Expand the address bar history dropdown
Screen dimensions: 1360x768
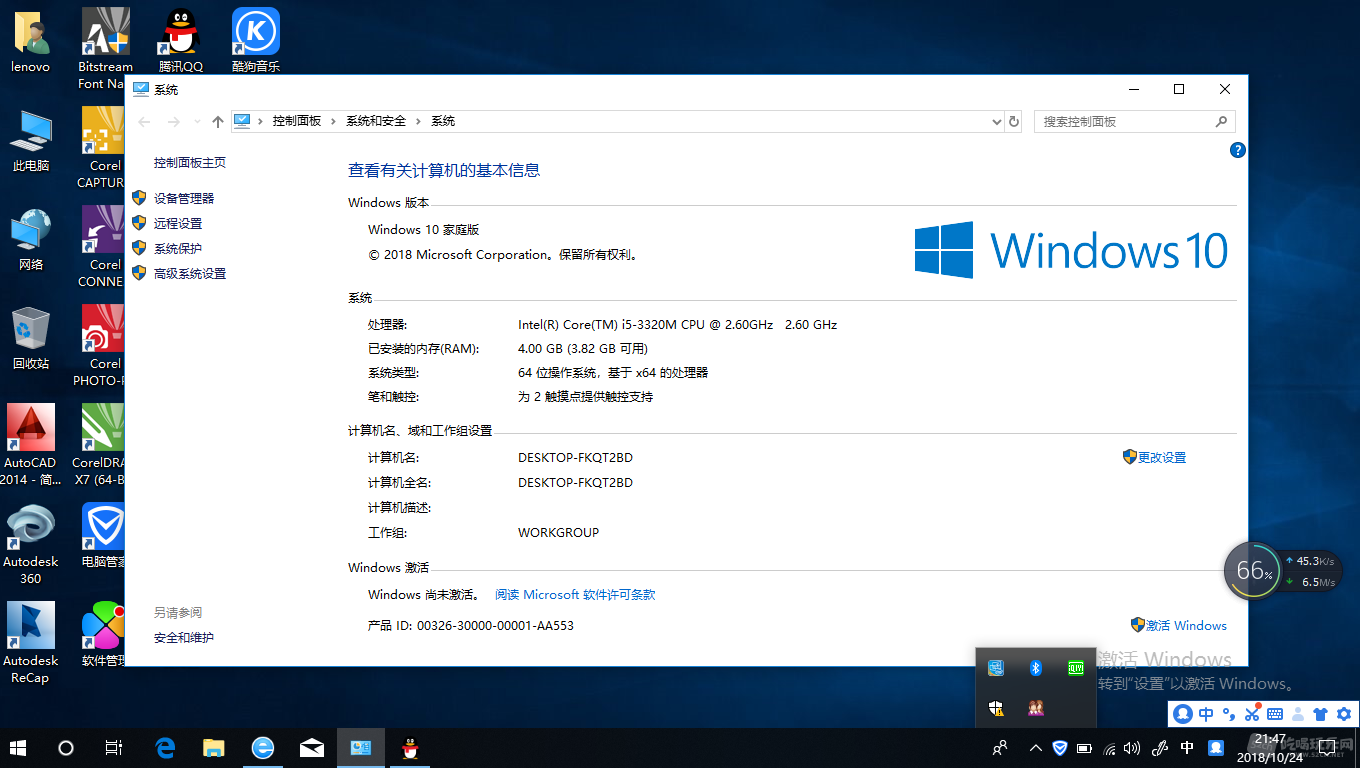996,121
